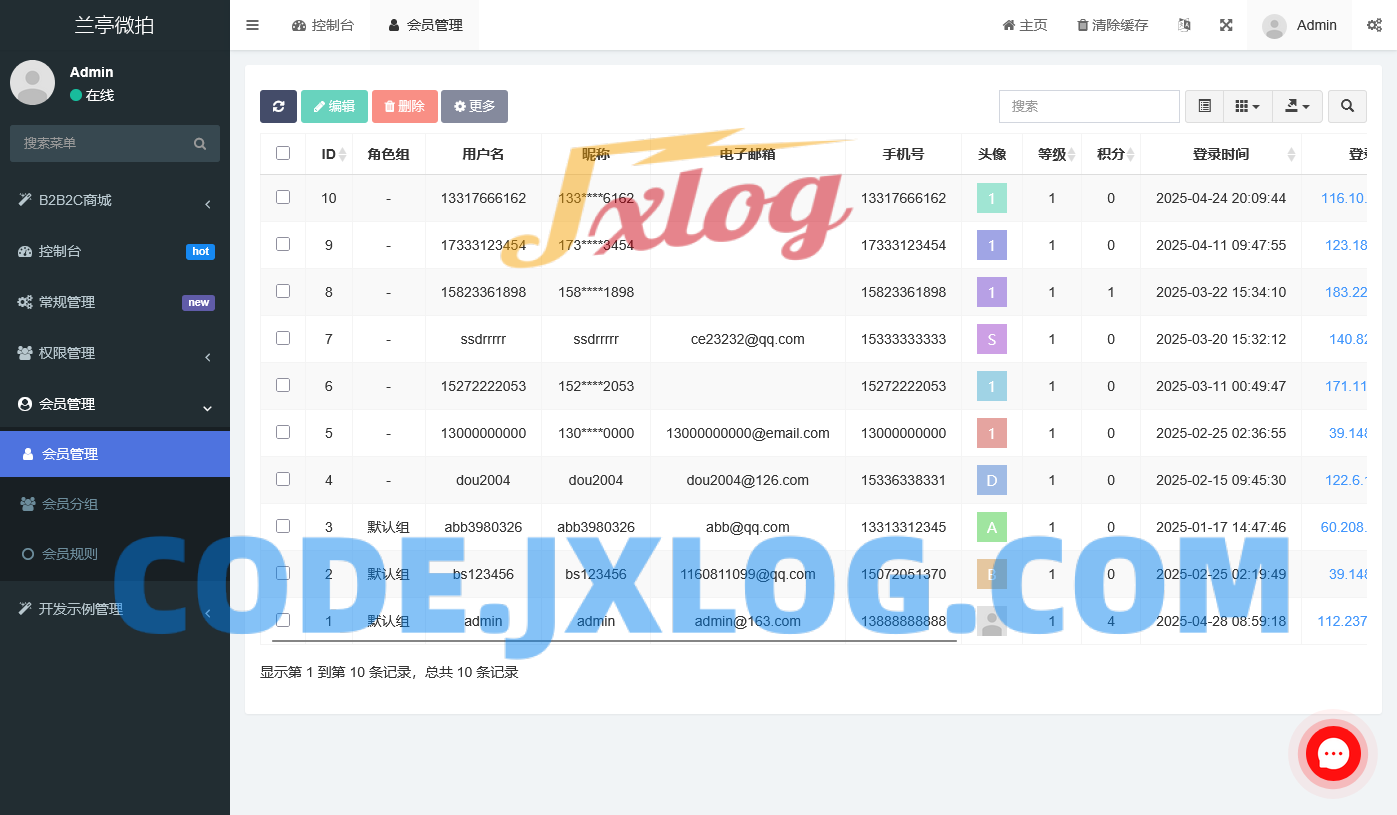Click the refresh table icon button

click(x=278, y=106)
